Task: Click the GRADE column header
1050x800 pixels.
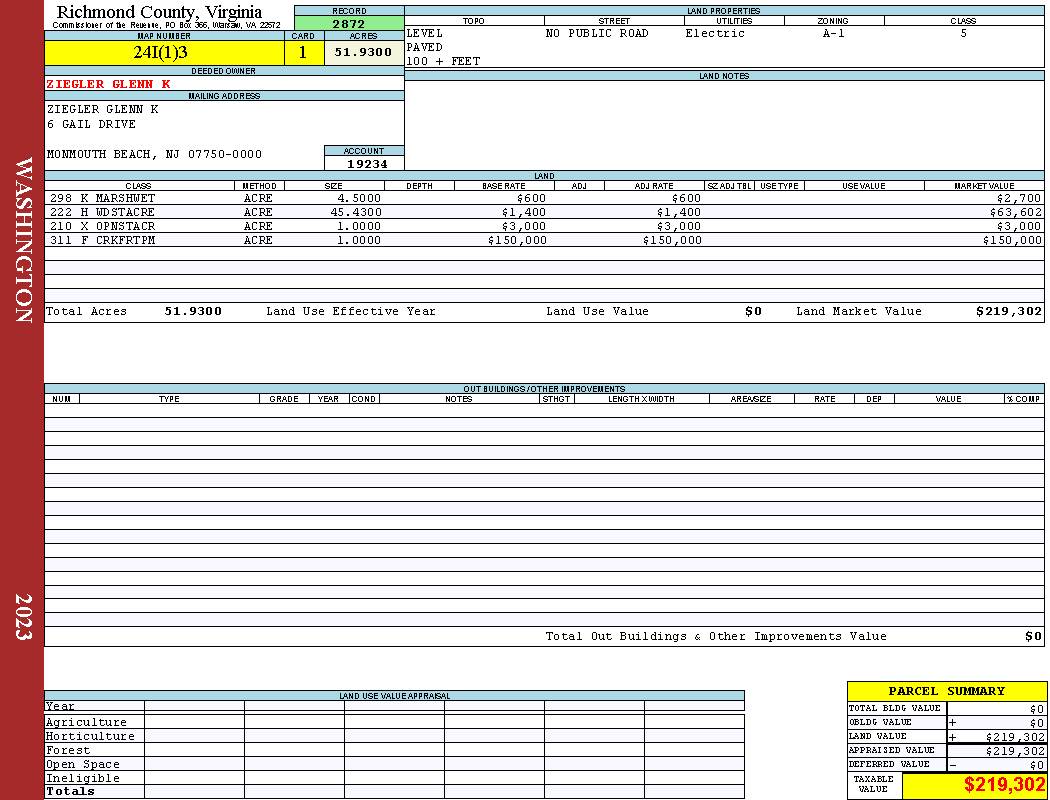Action: click(284, 399)
